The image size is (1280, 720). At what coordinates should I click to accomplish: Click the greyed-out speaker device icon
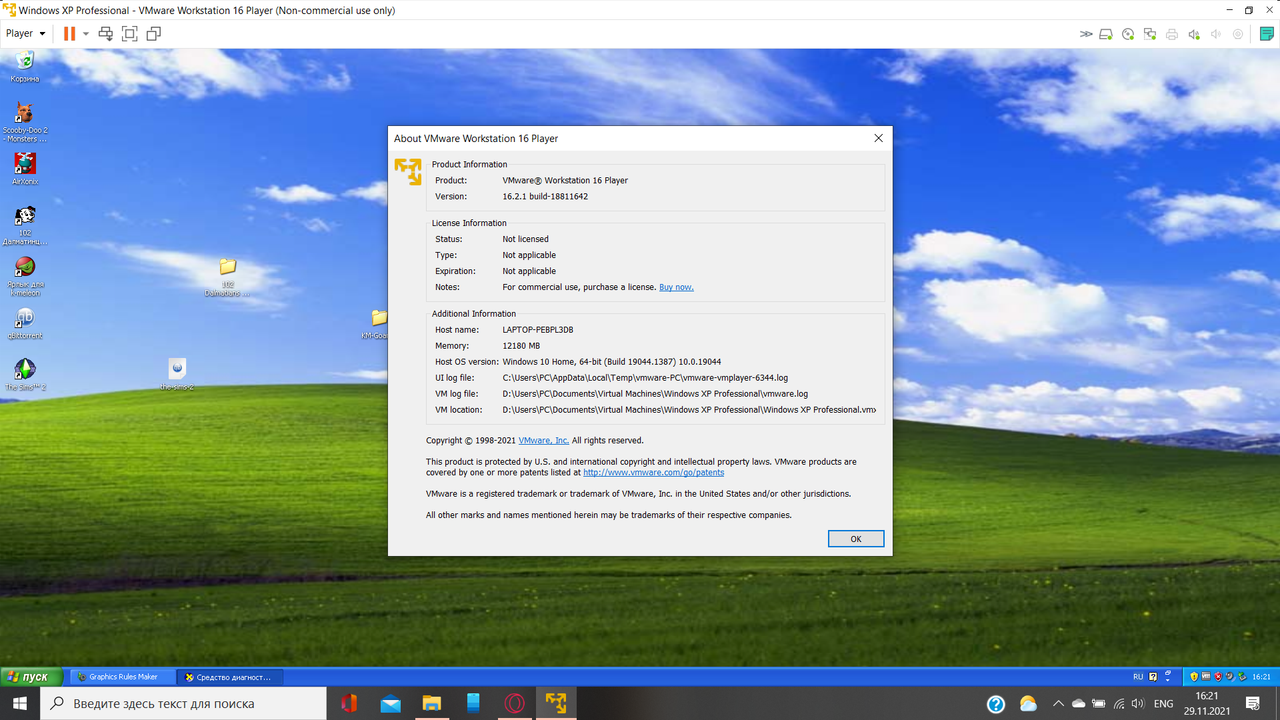tap(1216, 34)
